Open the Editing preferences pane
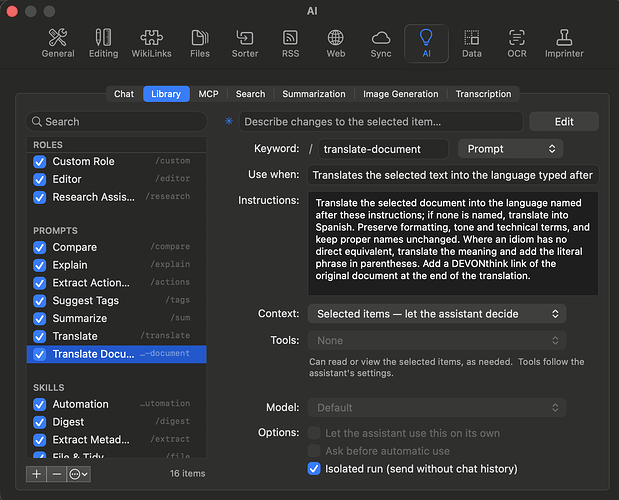Screen dimensions: 619x500 point(103,43)
